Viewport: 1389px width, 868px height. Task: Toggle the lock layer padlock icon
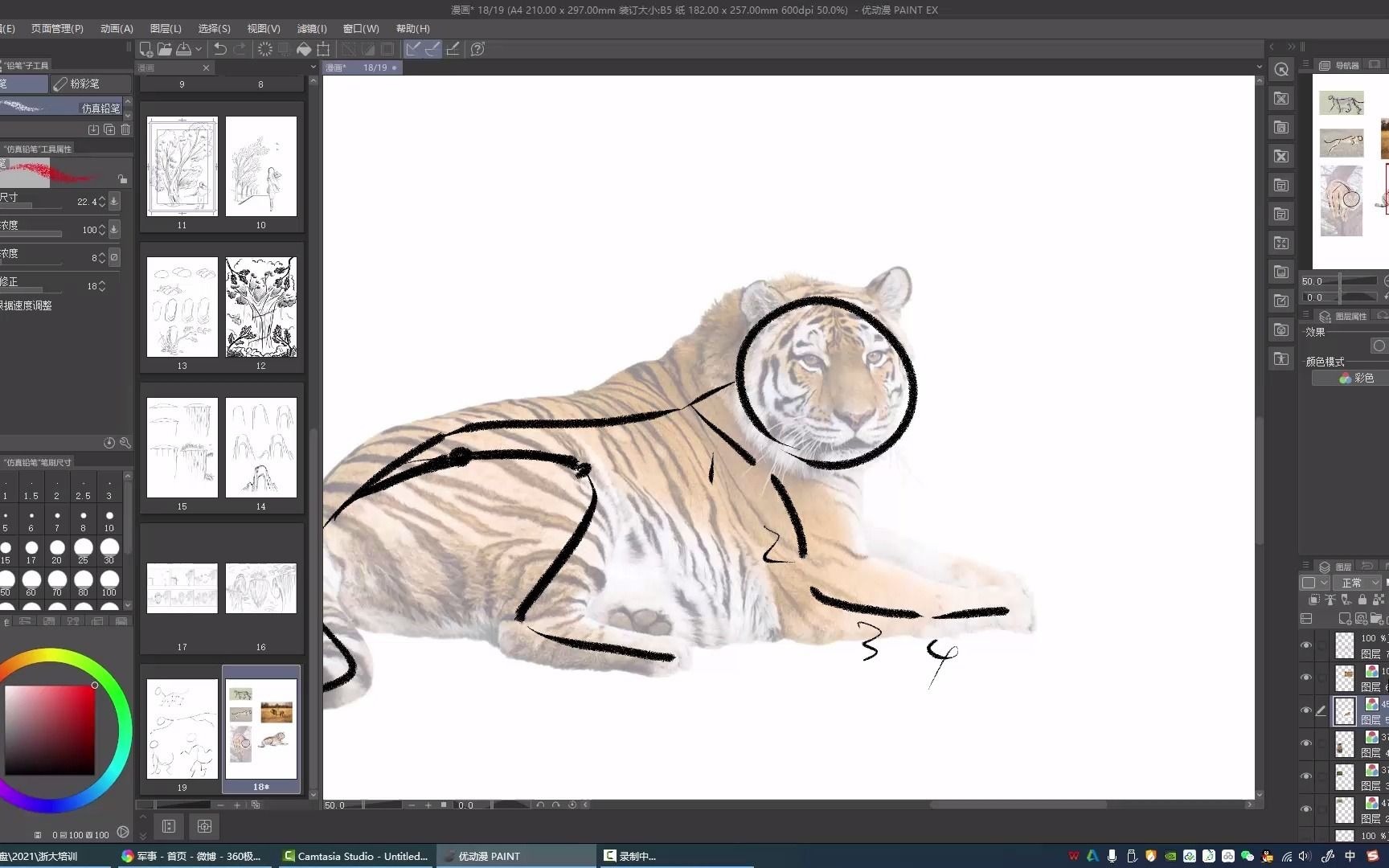(1362, 600)
